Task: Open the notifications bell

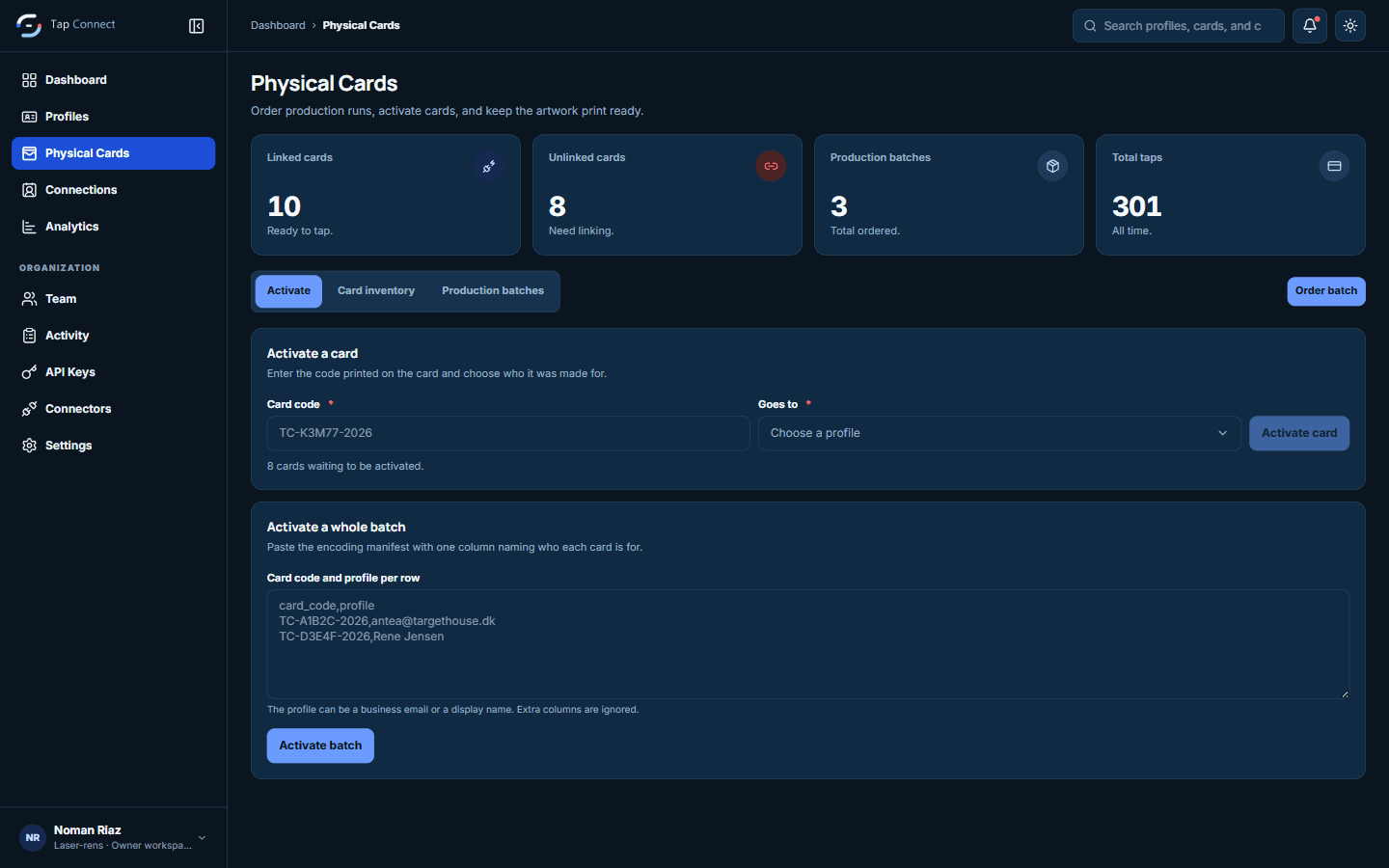Action: pyautogui.click(x=1310, y=26)
